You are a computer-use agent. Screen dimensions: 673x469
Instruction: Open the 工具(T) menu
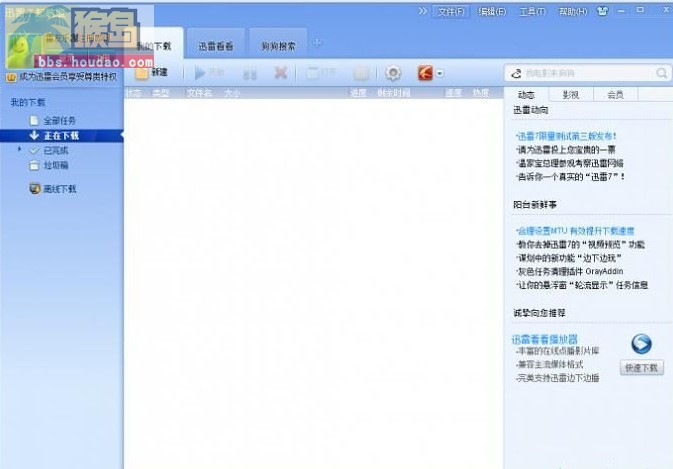533,12
